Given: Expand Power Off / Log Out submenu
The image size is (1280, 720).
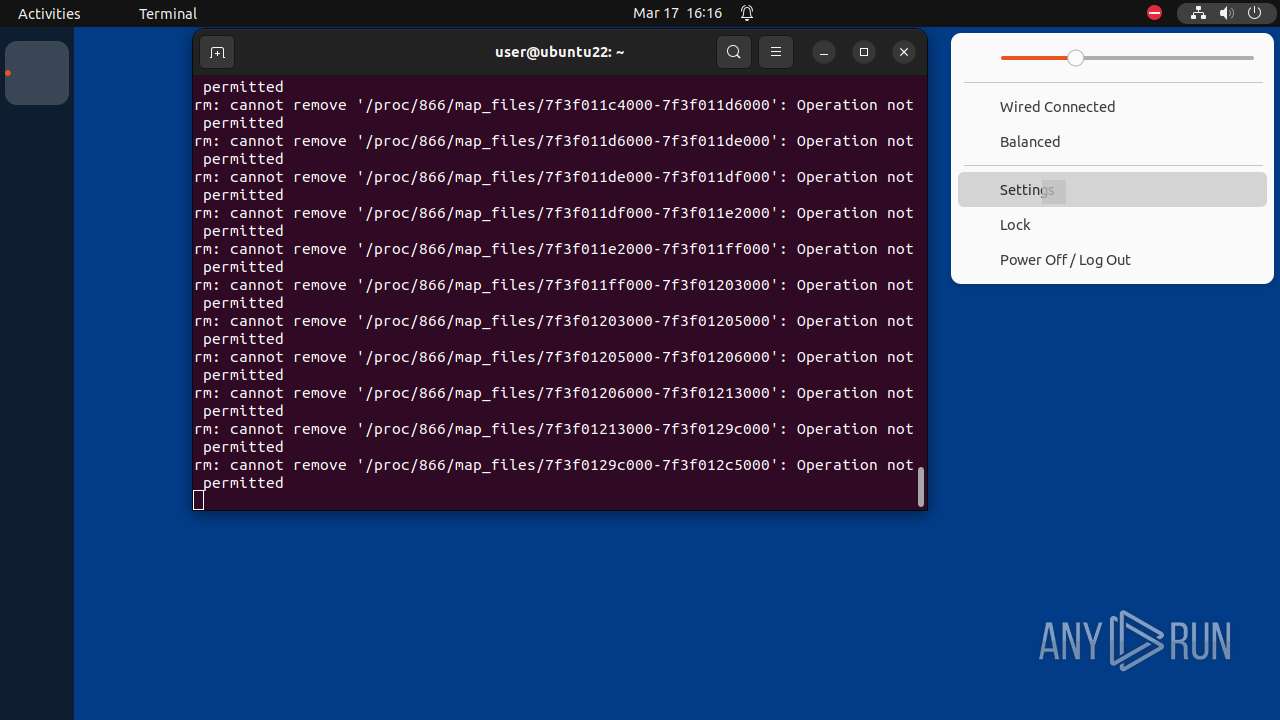Looking at the screenshot, I should pos(1112,260).
